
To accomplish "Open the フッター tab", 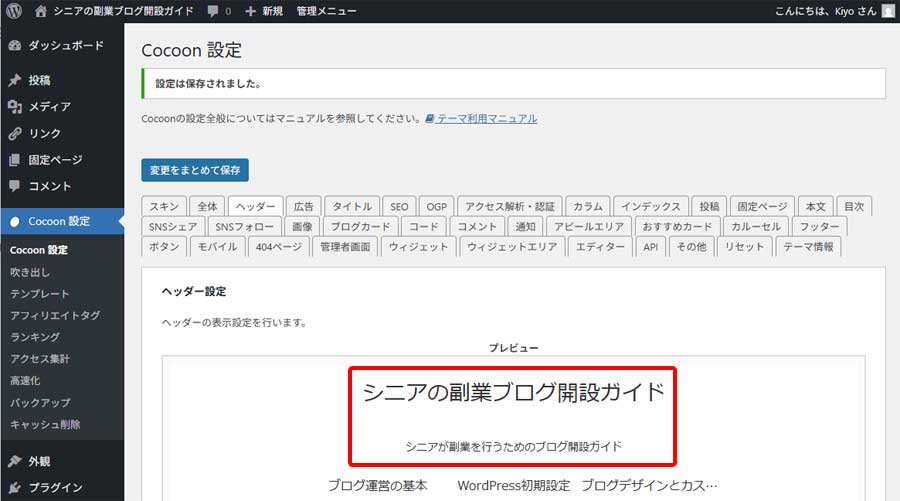I will click(x=820, y=227).
